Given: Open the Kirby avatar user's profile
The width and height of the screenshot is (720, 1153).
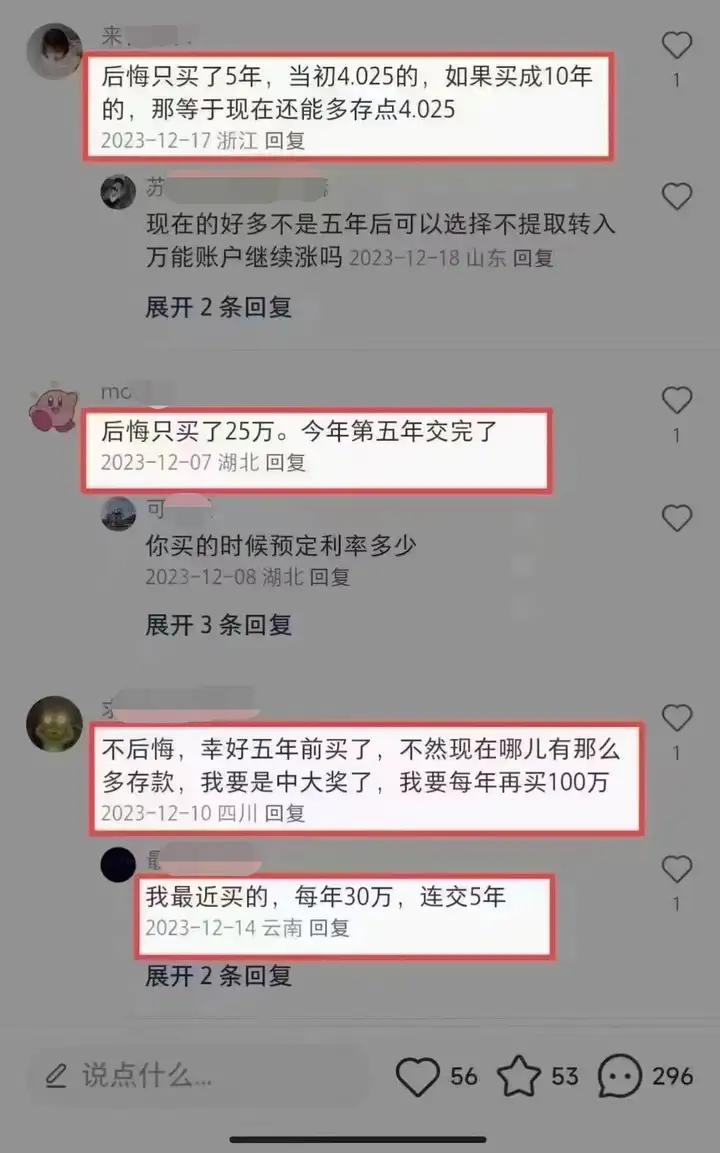Looking at the screenshot, I should pyautogui.click(x=53, y=409).
